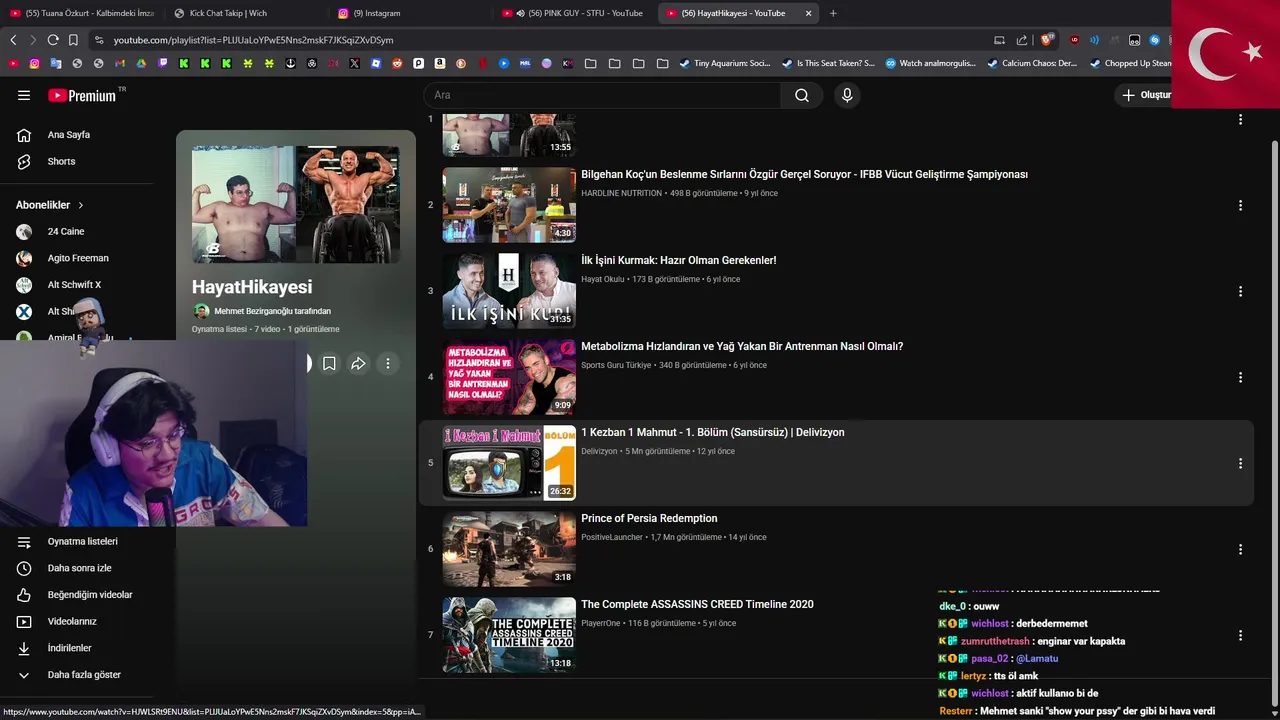Open the Prince of Persia Redemption thumbnail

coord(509,549)
